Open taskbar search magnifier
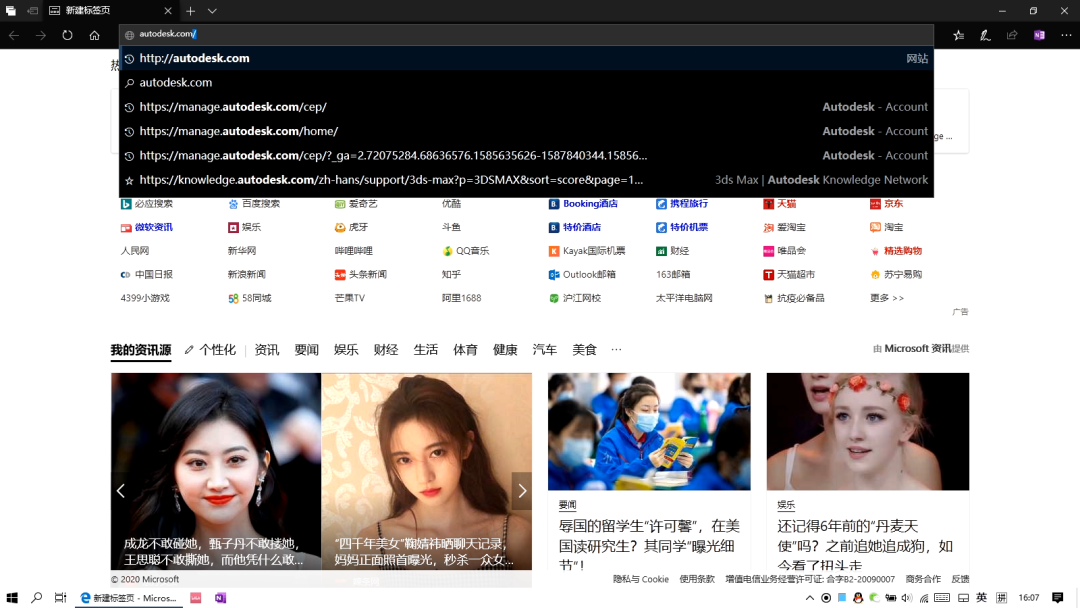This screenshot has width=1080, height=608. coord(37,598)
